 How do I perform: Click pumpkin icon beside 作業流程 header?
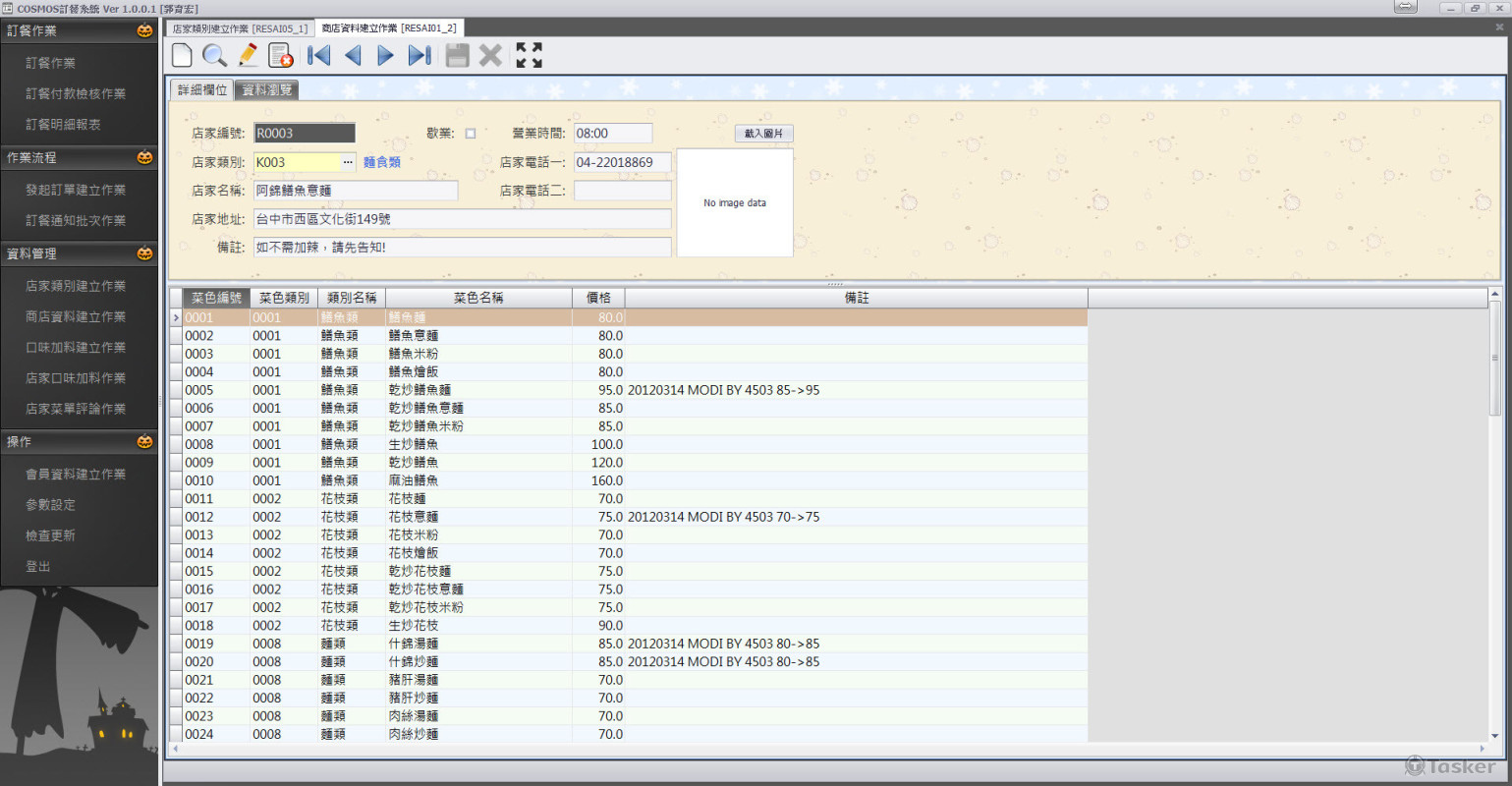pos(144,157)
